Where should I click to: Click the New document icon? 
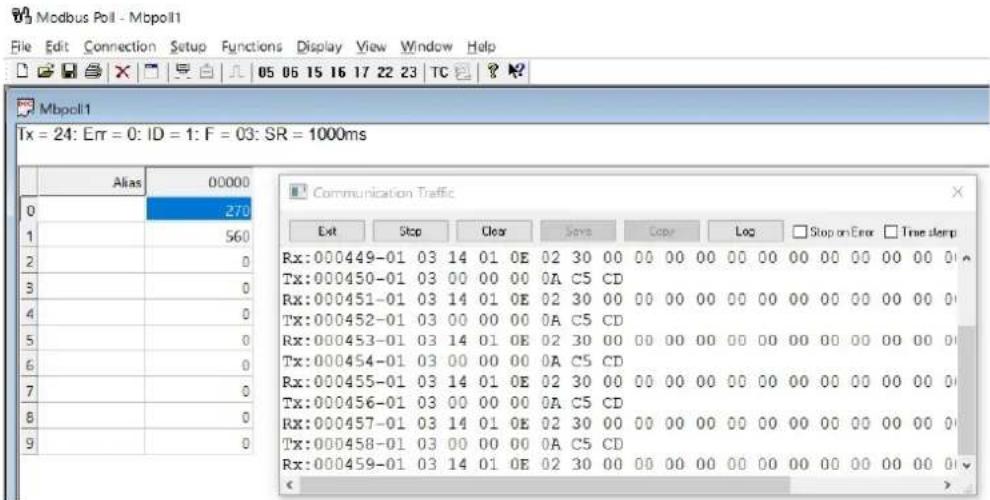24,72
